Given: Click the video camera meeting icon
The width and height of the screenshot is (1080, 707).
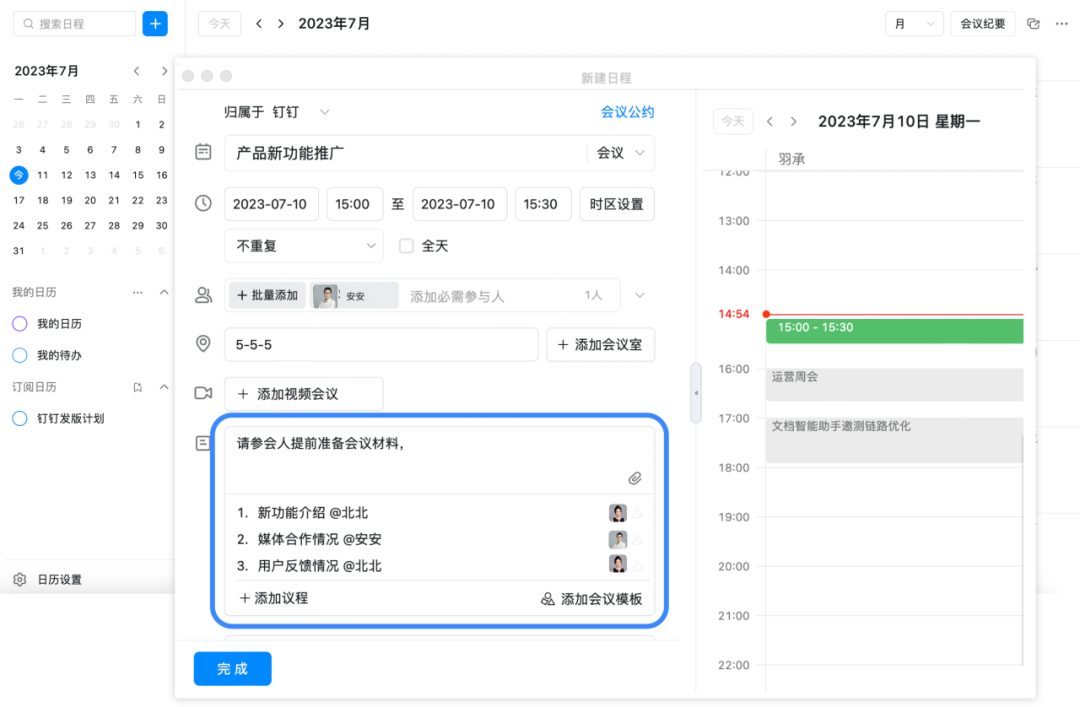Looking at the screenshot, I should [203, 394].
